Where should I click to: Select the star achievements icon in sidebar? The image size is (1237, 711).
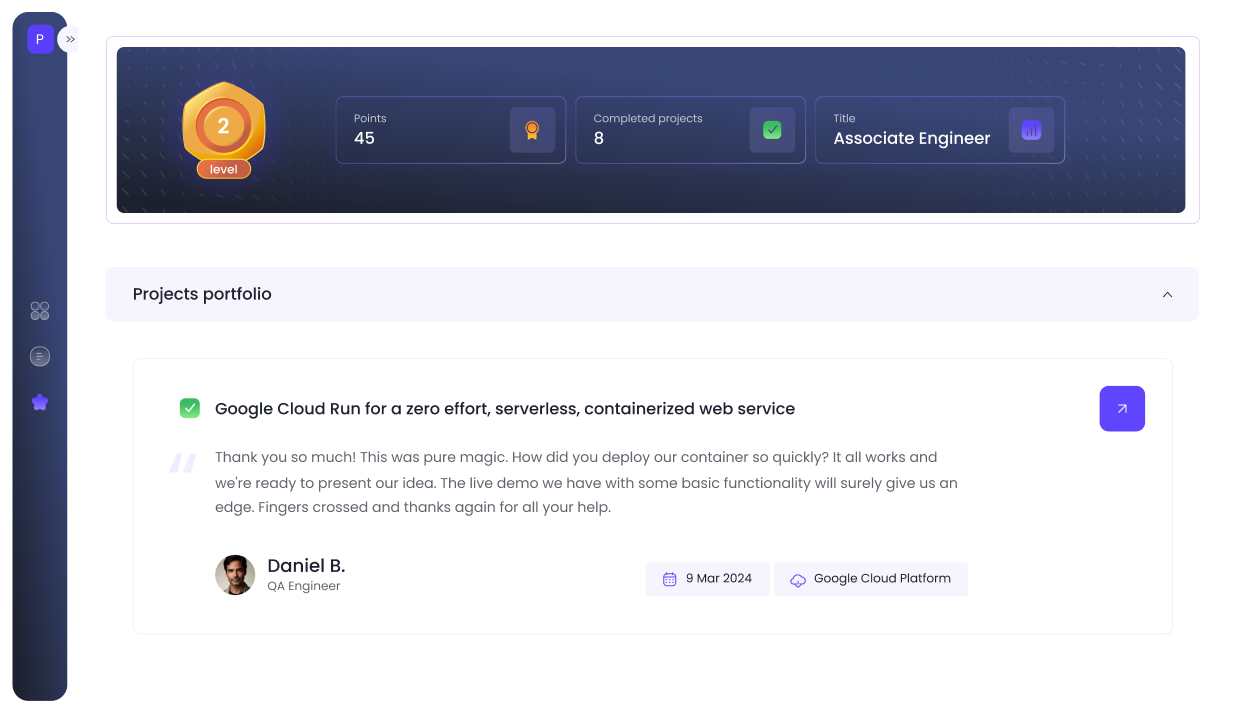pos(40,401)
